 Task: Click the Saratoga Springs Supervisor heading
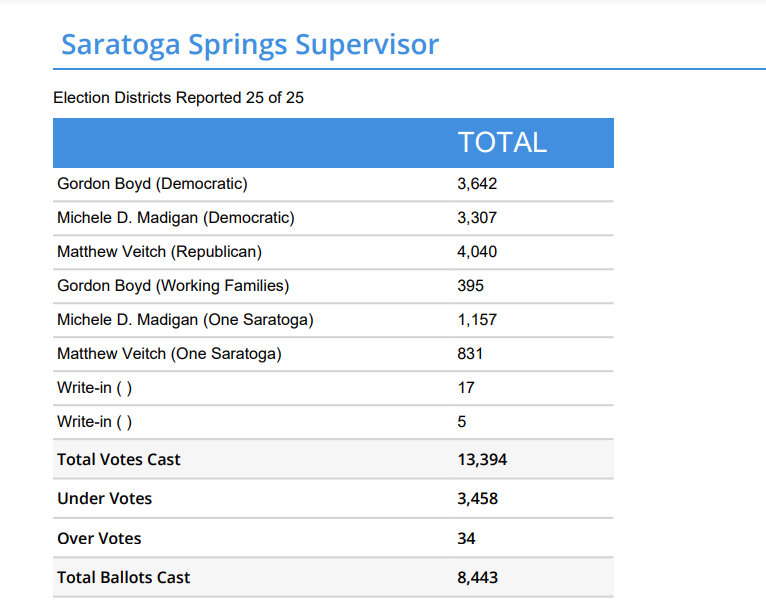point(250,45)
